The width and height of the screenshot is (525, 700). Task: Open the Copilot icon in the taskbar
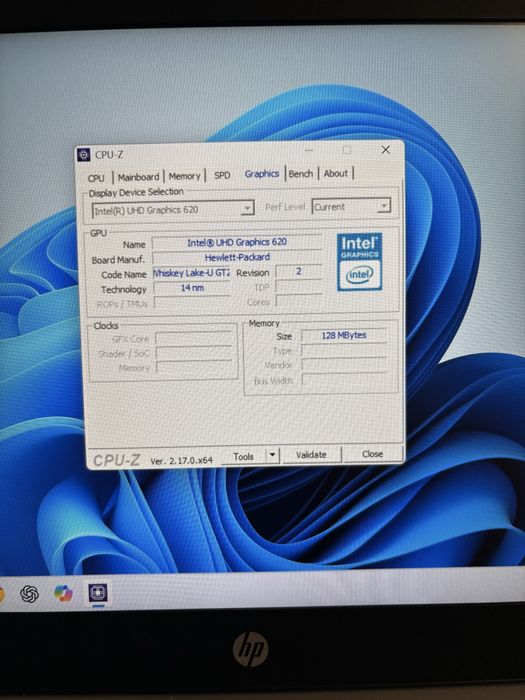click(63, 593)
